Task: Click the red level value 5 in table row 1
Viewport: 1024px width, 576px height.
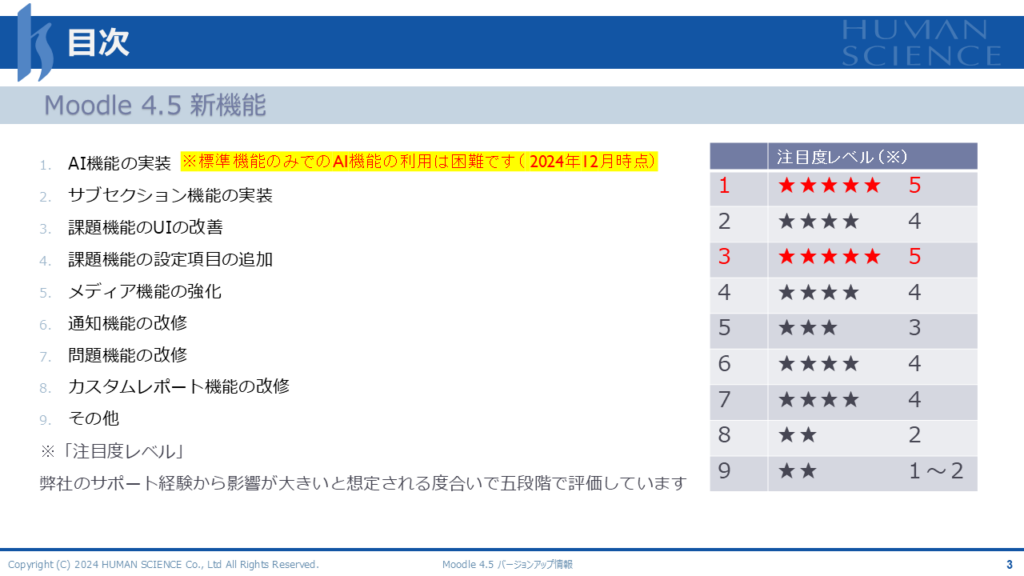Action: click(x=914, y=185)
